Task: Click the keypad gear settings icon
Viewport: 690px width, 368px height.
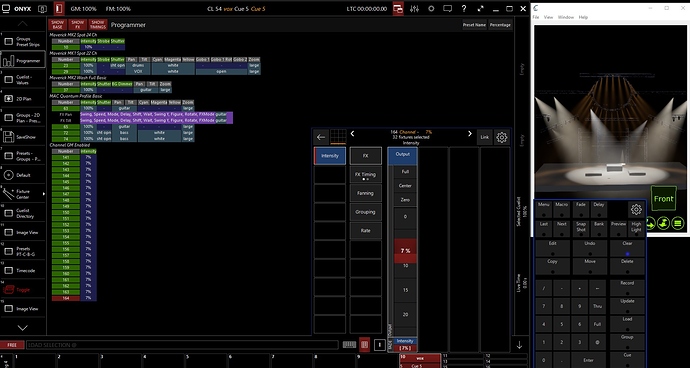Action: tap(636, 210)
